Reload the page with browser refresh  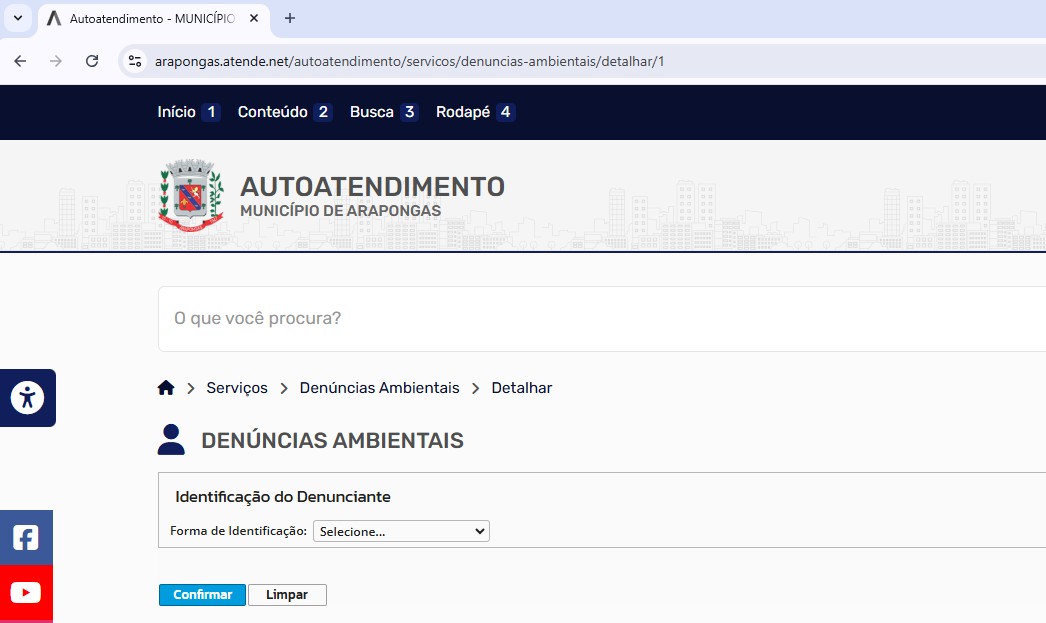click(92, 61)
